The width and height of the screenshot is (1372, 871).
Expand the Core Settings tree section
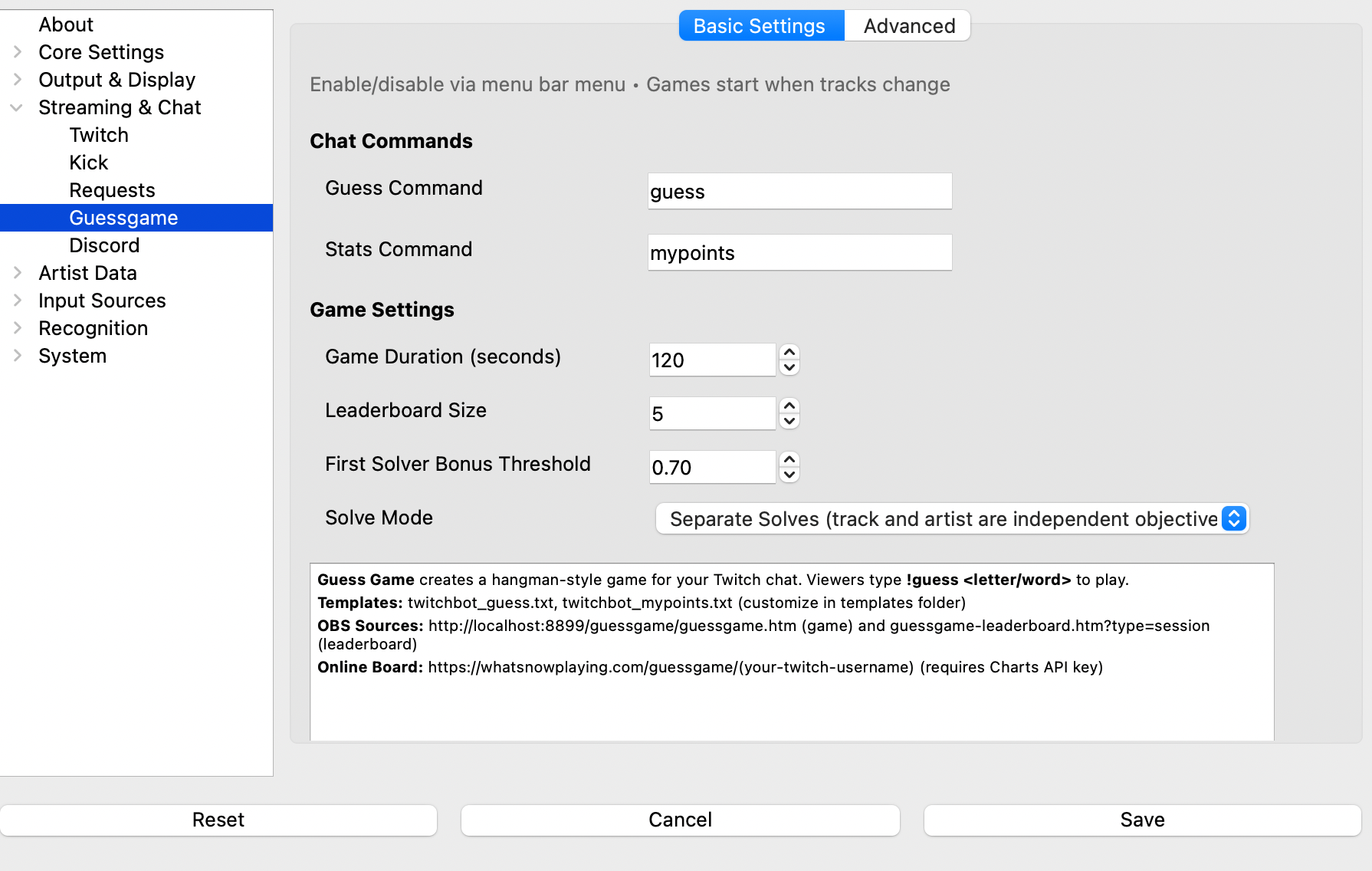[x=17, y=52]
